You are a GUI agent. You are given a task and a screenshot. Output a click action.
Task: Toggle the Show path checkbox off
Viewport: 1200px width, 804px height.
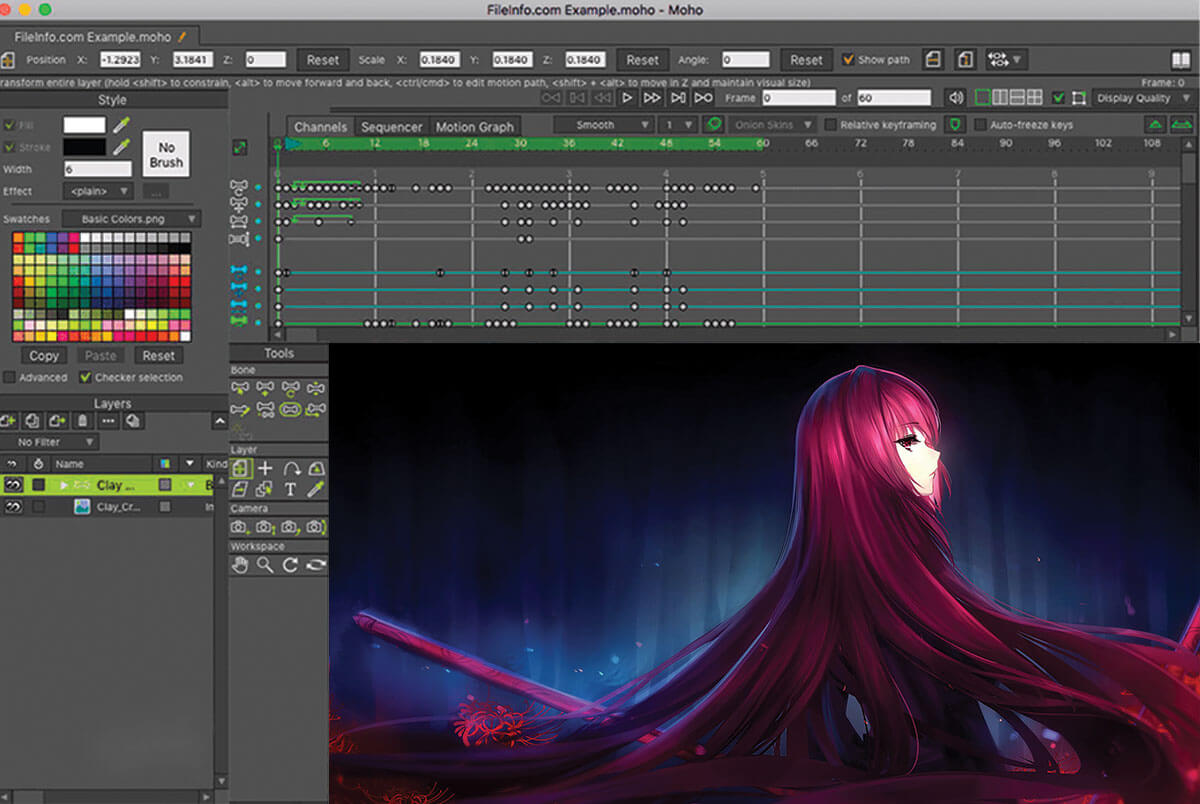click(848, 59)
